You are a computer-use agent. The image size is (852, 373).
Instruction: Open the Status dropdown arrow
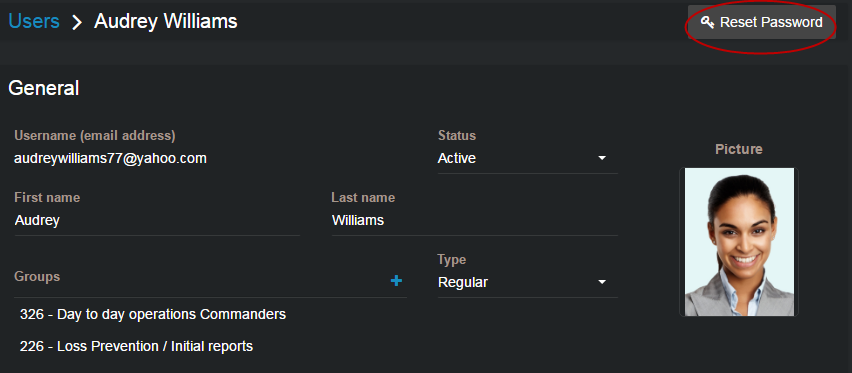[x=602, y=158]
